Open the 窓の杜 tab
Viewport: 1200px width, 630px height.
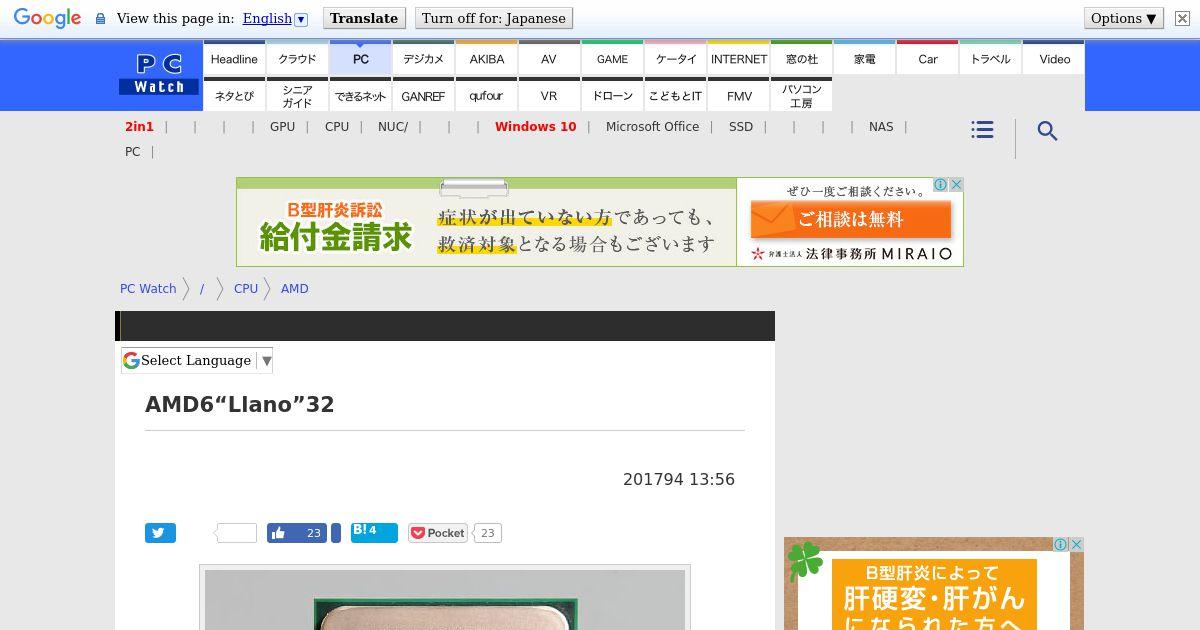(x=802, y=59)
